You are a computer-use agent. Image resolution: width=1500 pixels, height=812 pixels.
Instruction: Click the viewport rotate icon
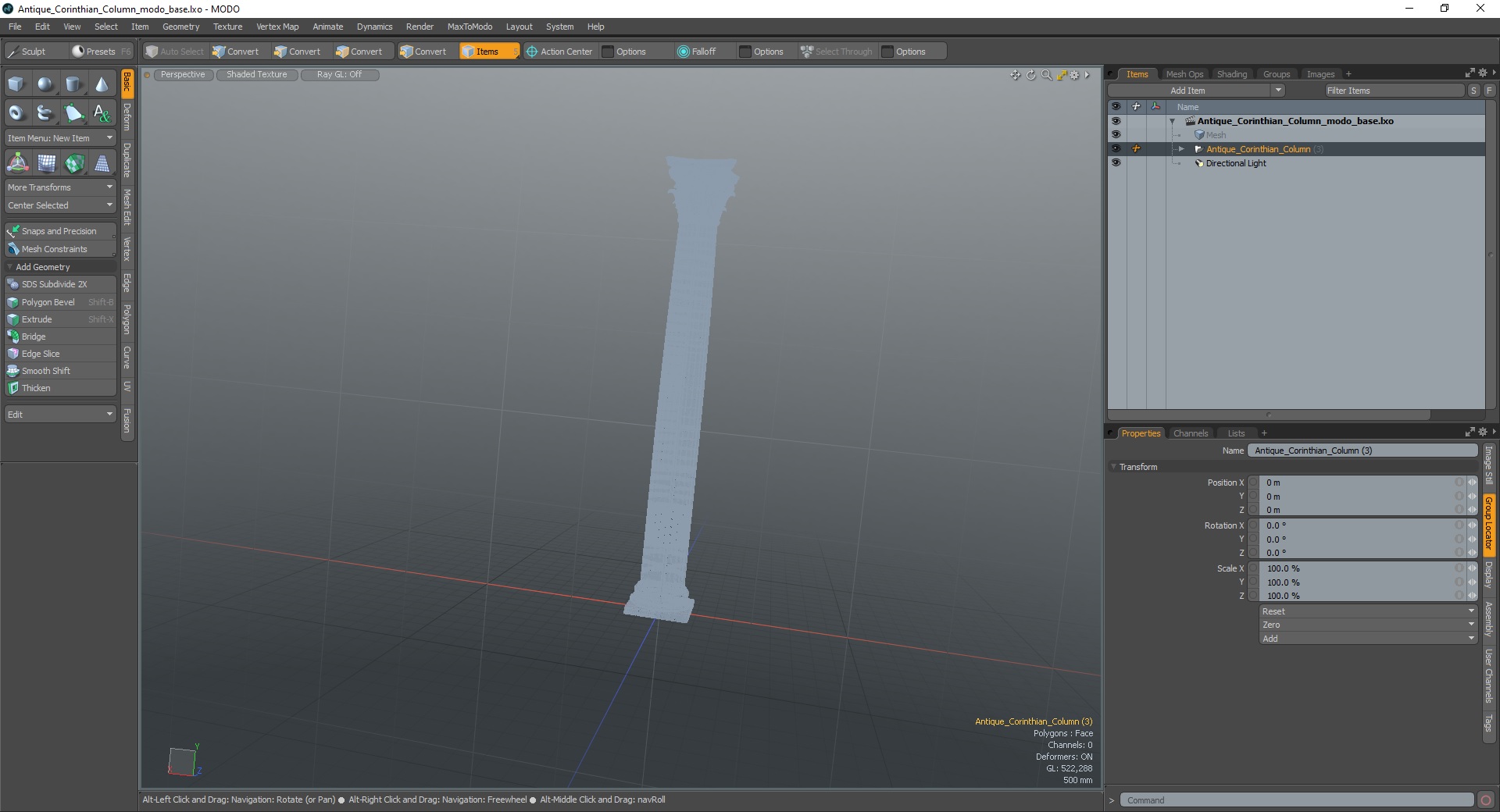click(1030, 75)
